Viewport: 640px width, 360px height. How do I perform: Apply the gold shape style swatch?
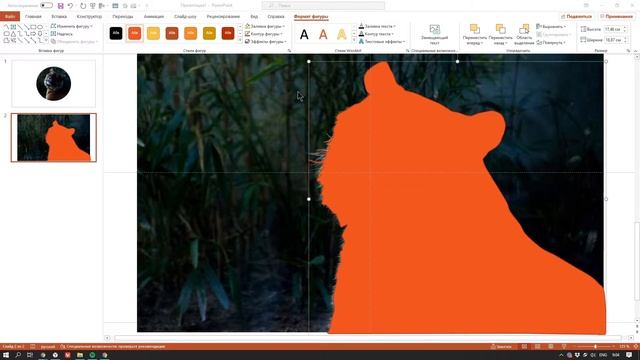[209, 33]
